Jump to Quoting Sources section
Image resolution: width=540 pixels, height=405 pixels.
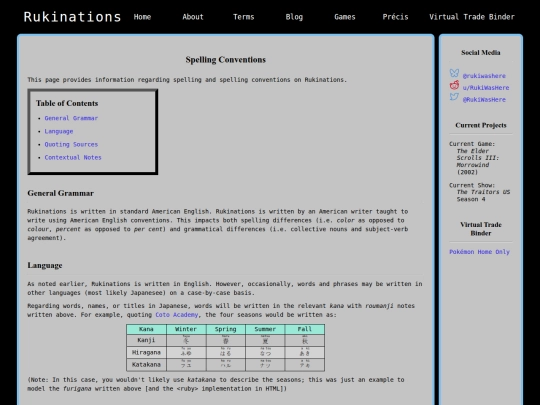pyautogui.click(x=71, y=144)
